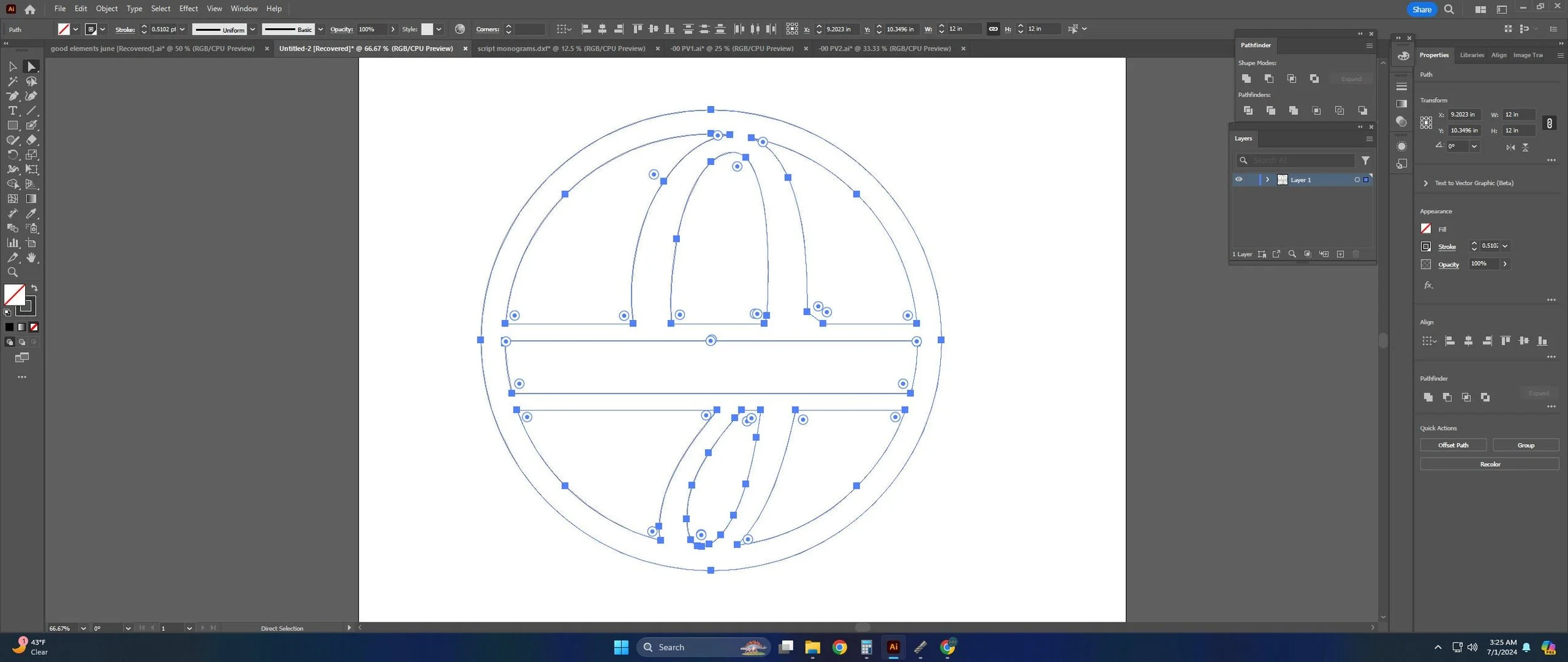Click the Fill swatch in Properties Appearance
The width and height of the screenshot is (1568, 662).
1426,228
